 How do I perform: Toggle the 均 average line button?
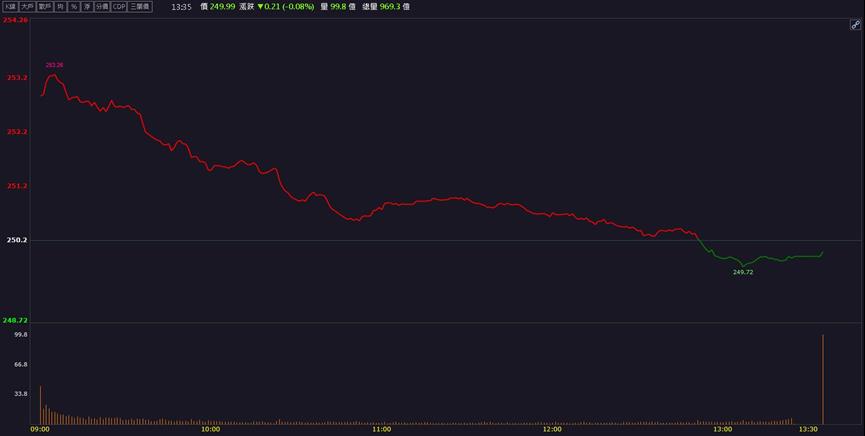pos(60,7)
